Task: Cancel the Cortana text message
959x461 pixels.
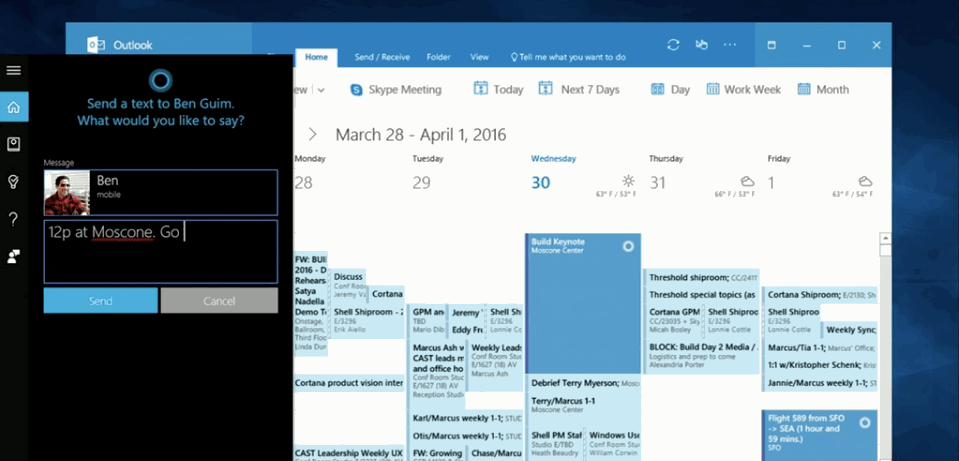Action: [x=219, y=301]
